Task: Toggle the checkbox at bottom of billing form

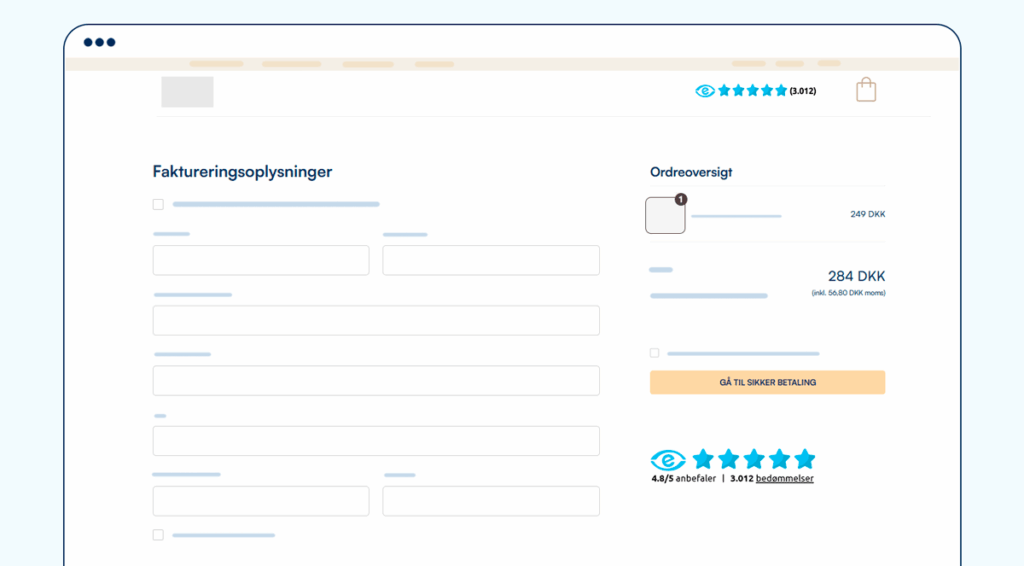Action: point(158,535)
